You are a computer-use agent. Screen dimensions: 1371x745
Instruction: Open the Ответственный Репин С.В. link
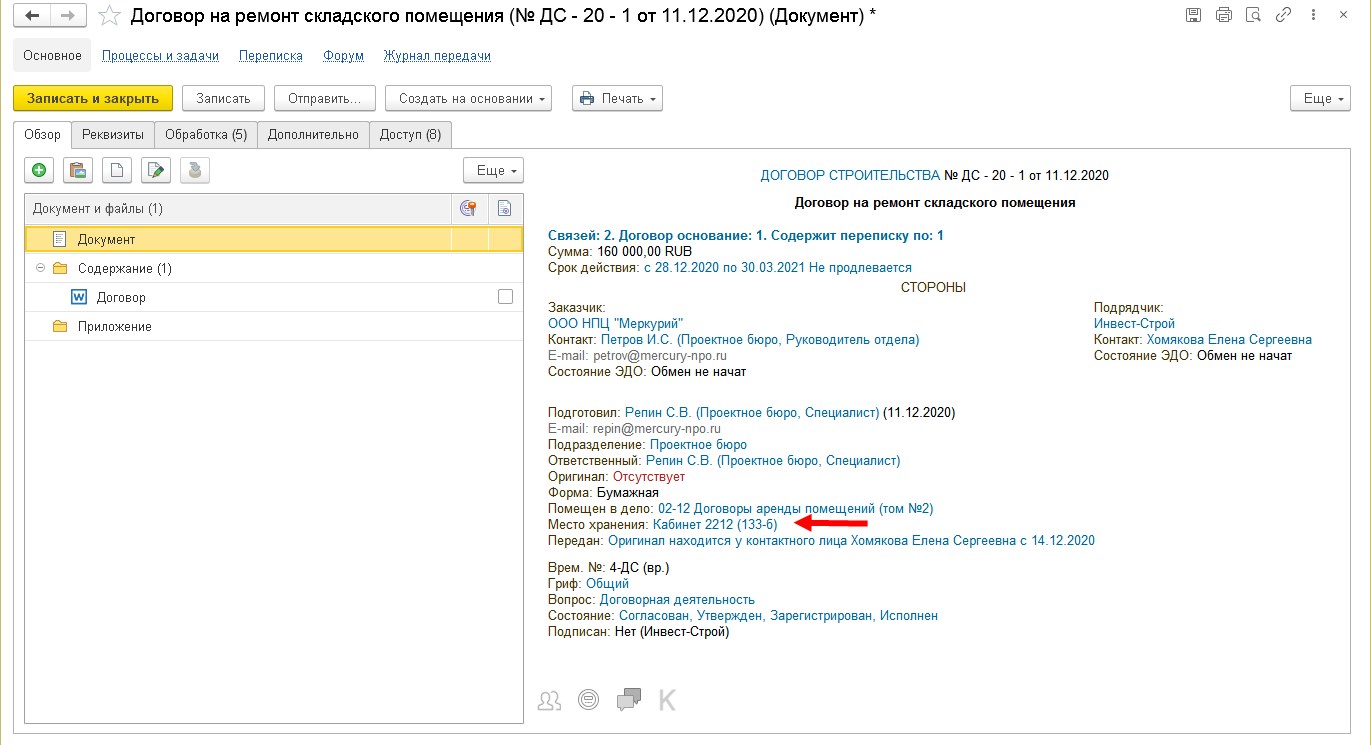point(773,460)
